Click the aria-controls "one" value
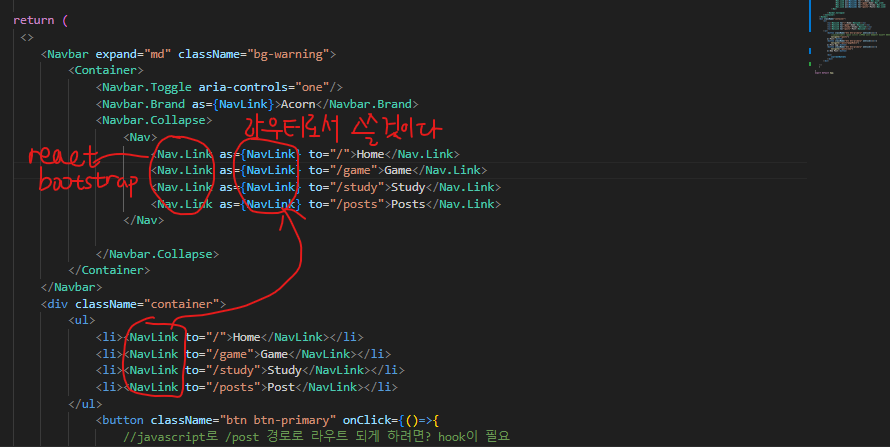Viewport: 890px width, 447px height. [x=312, y=87]
